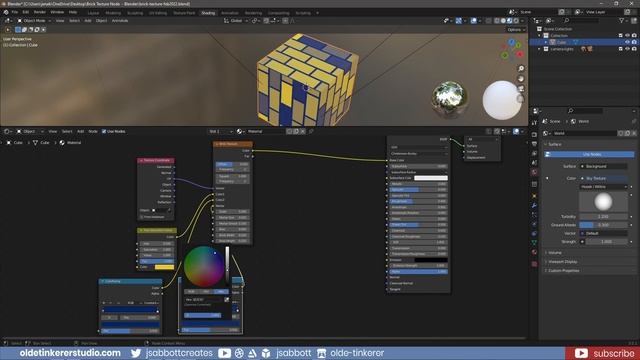640x360 pixels.
Task: Open the Output properties tab icon
Action: [534, 144]
